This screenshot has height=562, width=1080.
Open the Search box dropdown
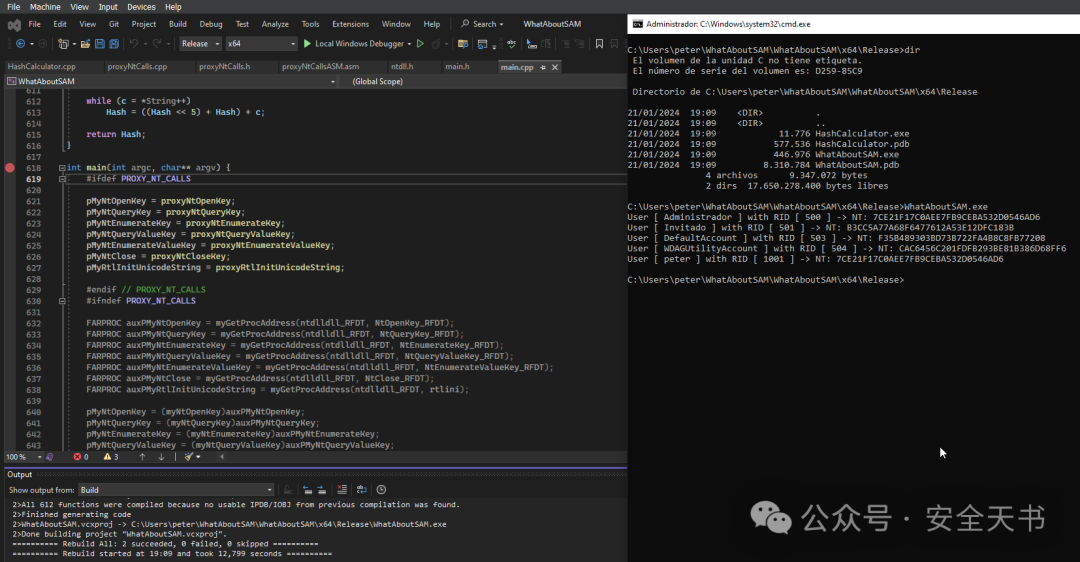point(482,24)
